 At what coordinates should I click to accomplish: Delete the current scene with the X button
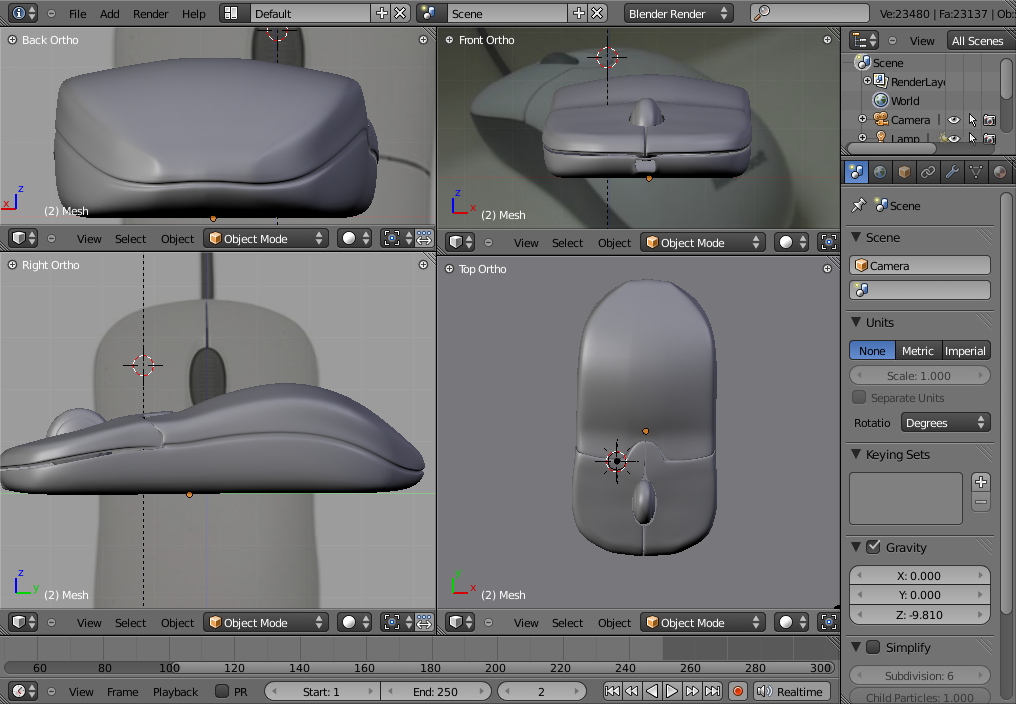pyautogui.click(x=598, y=13)
